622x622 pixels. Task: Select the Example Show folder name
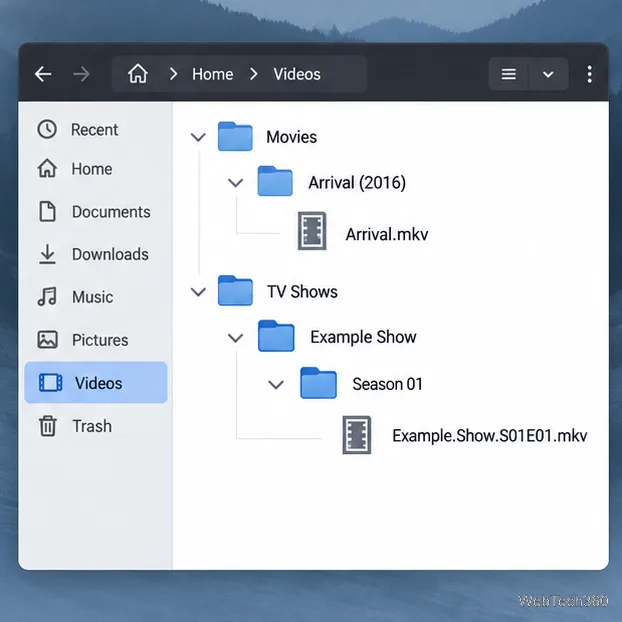(x=363, y=337)
